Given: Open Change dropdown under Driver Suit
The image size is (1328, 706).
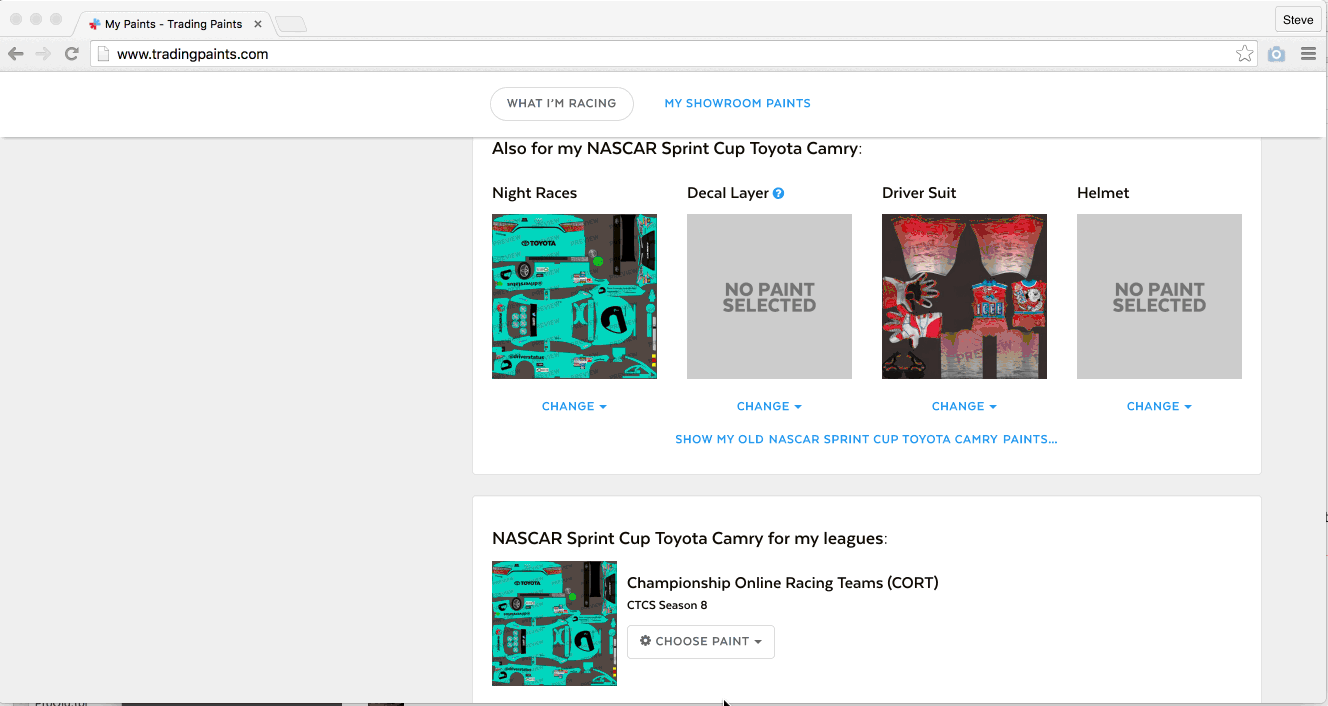Looking at the screenshot, I should [964, 406].
